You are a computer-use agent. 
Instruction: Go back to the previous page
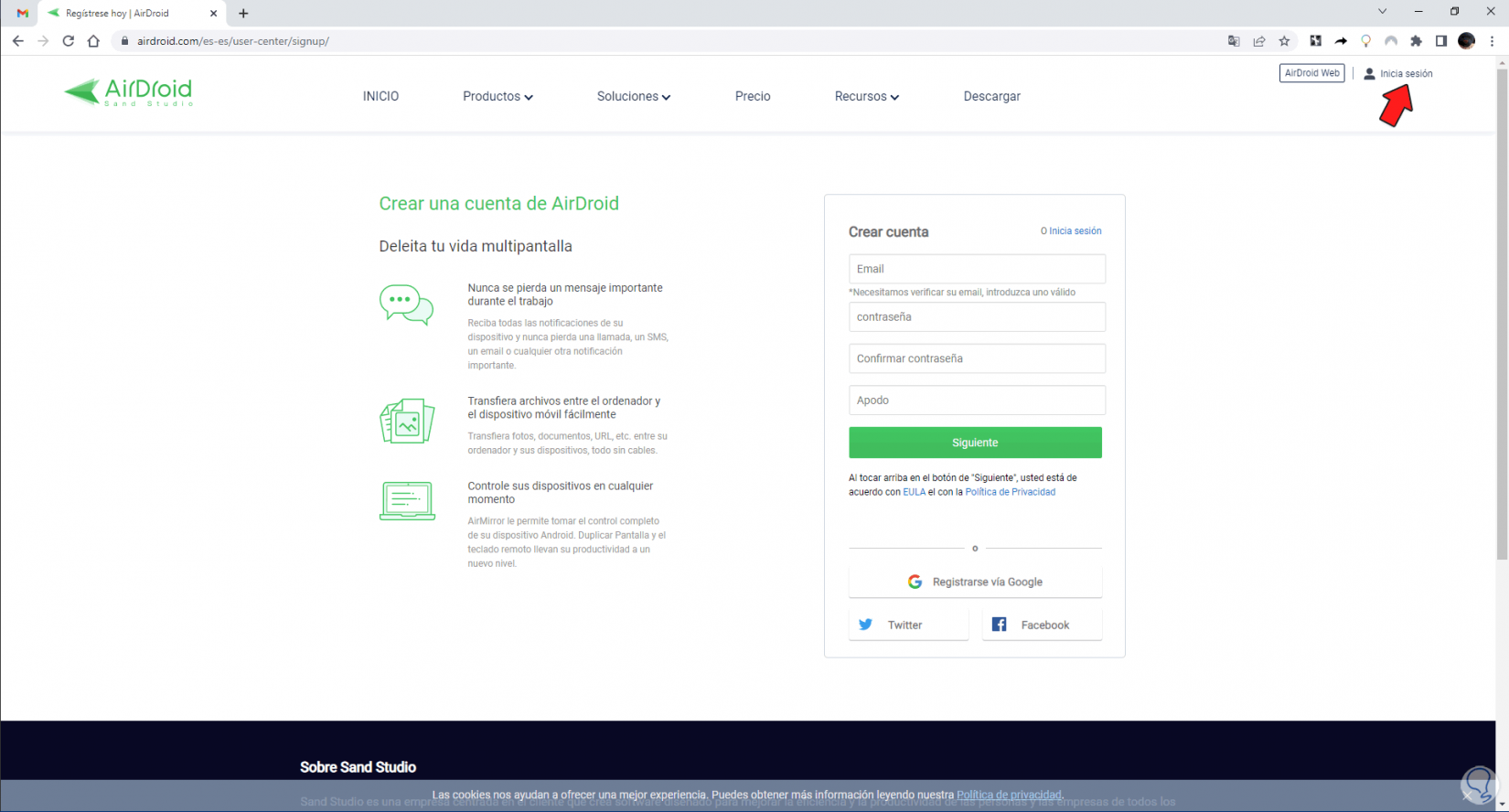(x=17, y=41)
